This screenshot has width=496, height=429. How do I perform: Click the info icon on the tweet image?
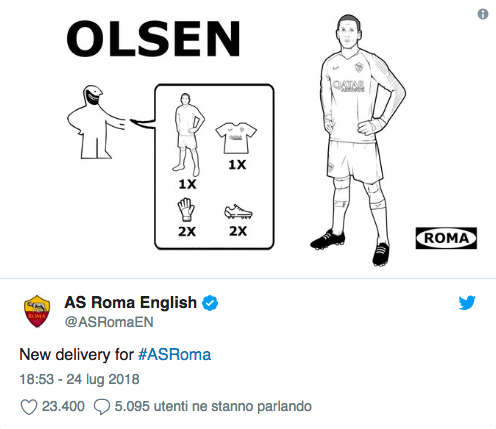[x=483, y=14]
